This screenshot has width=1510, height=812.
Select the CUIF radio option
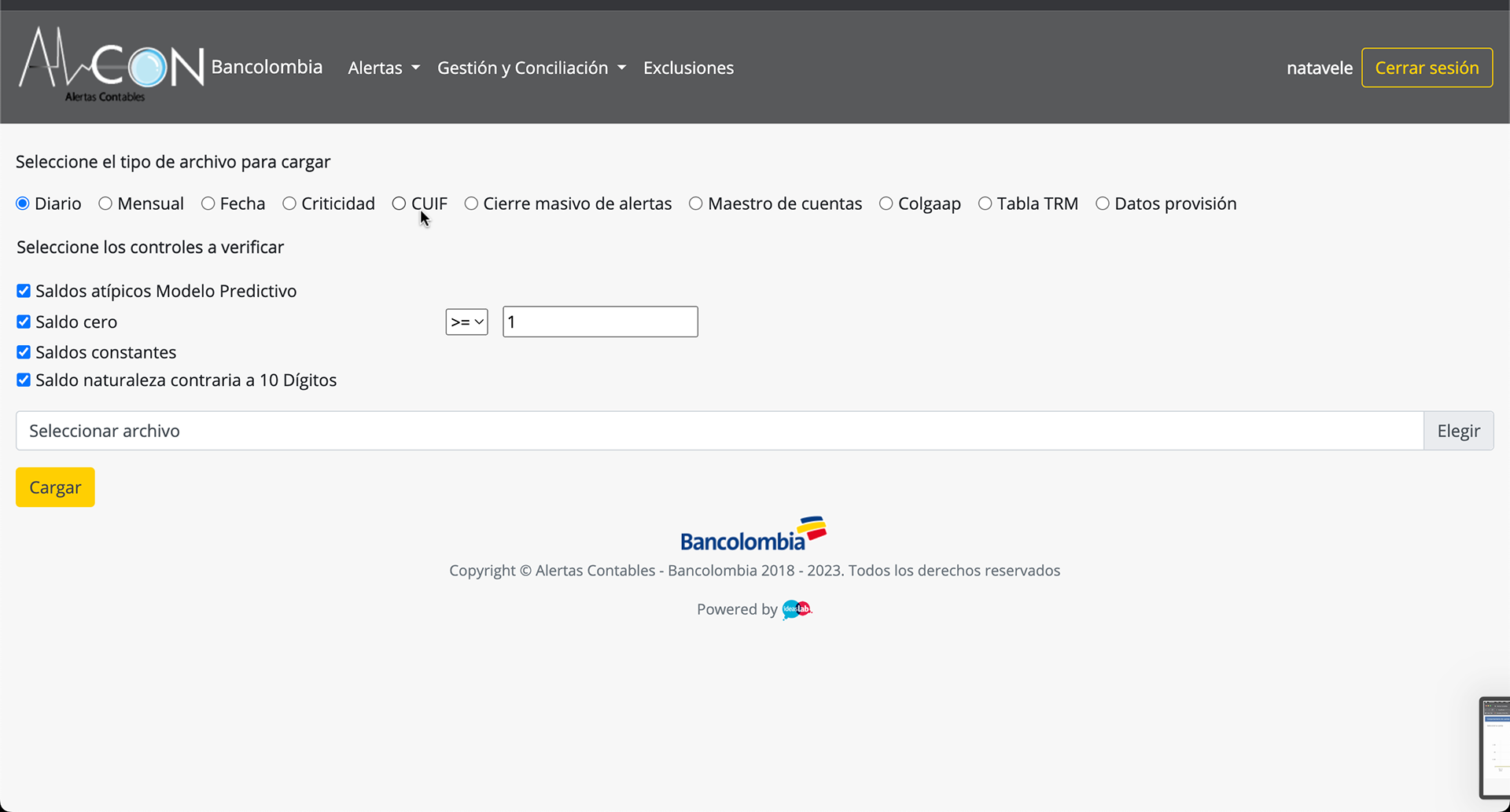pos(400,204)
